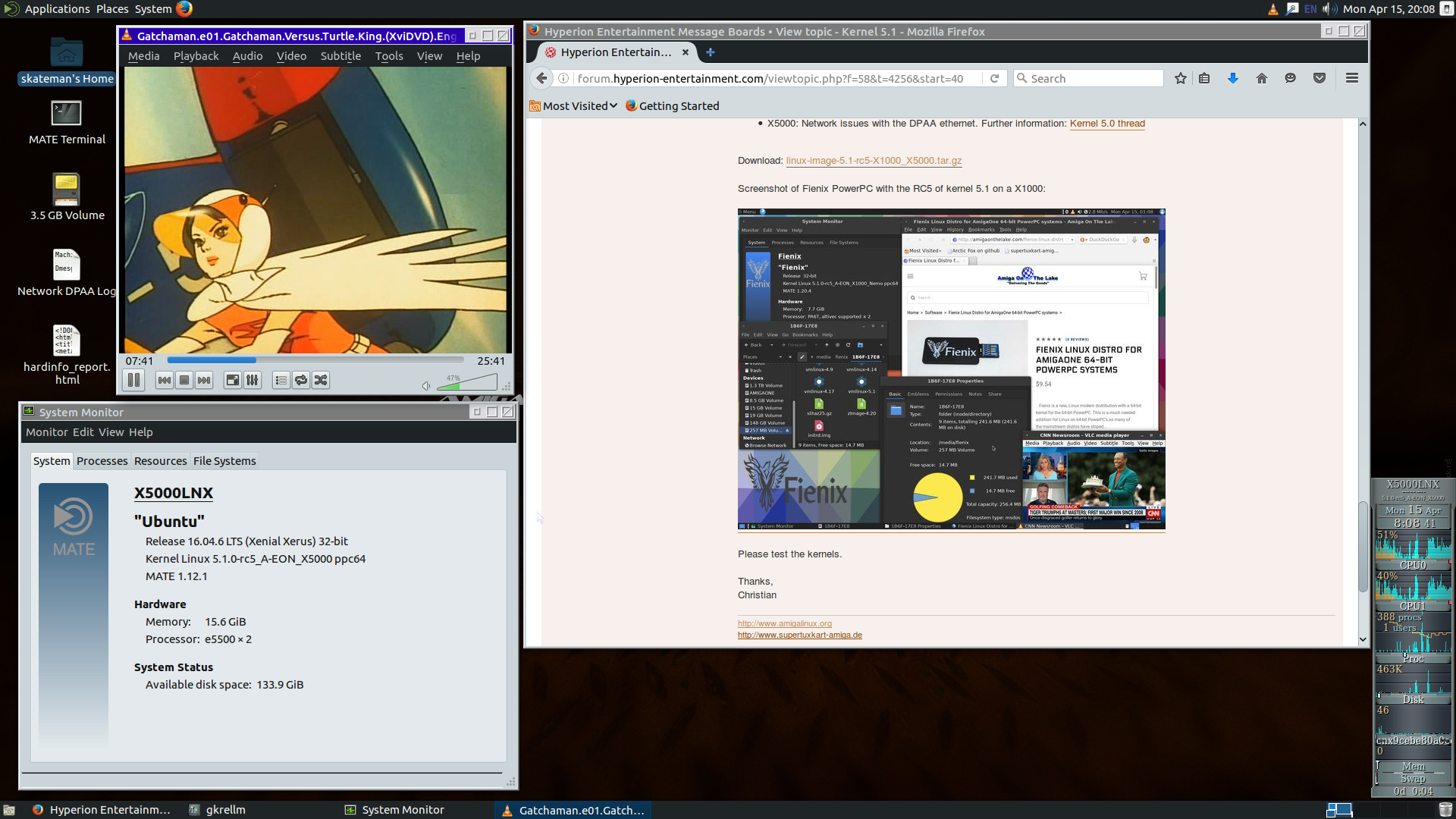
Task: Open VLC Subtitle menu
Action: pos(340,56)
